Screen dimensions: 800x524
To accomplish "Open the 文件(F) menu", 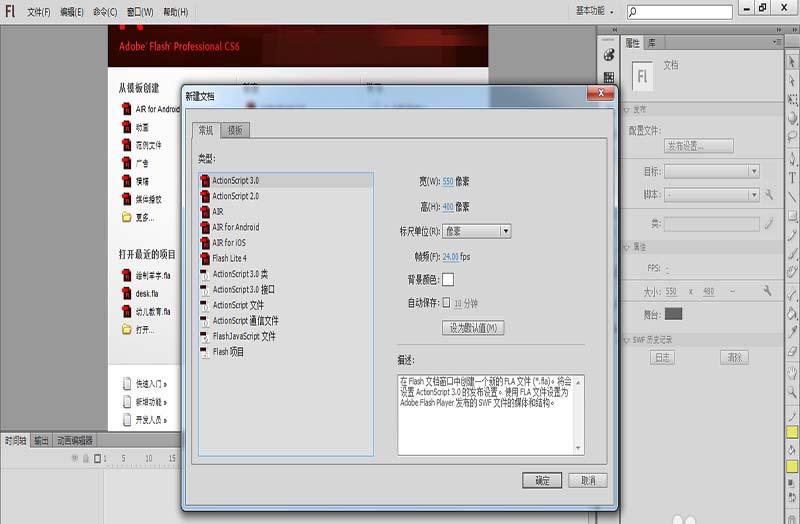I will 39,12.
